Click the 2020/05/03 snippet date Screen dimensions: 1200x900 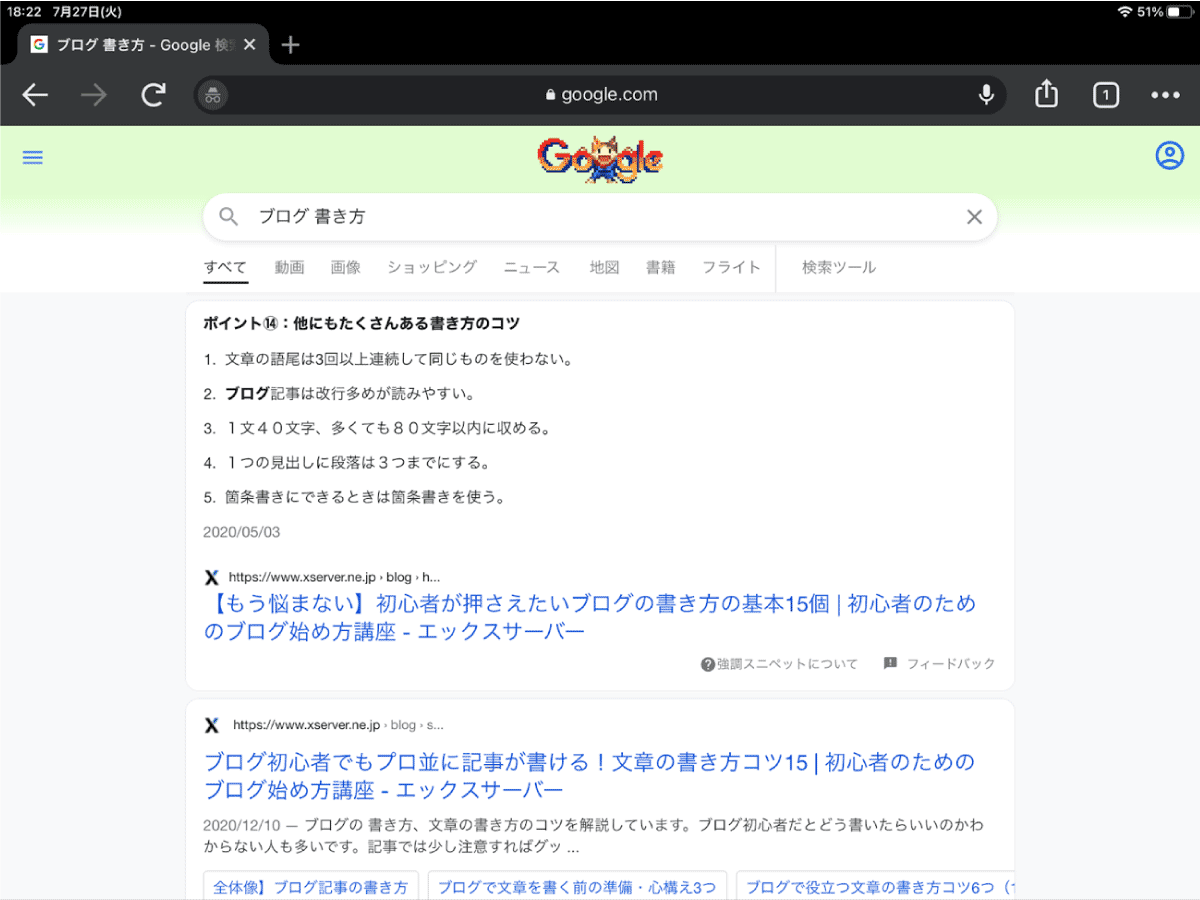click(242, 532)
